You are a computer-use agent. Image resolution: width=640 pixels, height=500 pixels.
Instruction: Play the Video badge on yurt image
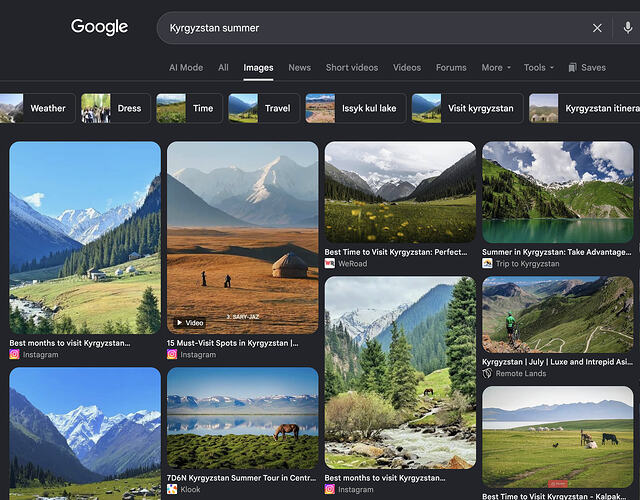(x=190, y=323)
